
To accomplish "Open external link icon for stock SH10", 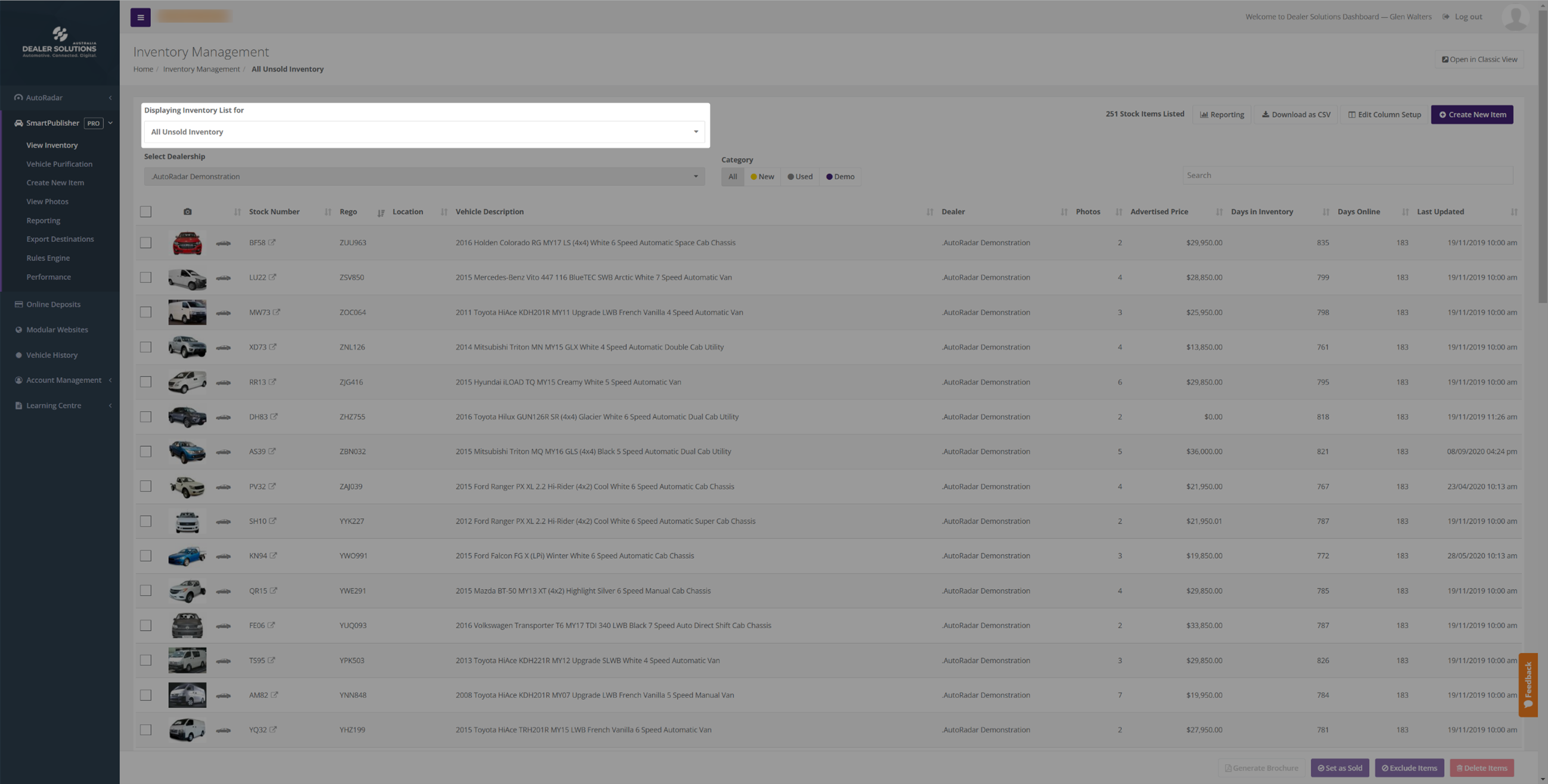I will tap(272, 521).
